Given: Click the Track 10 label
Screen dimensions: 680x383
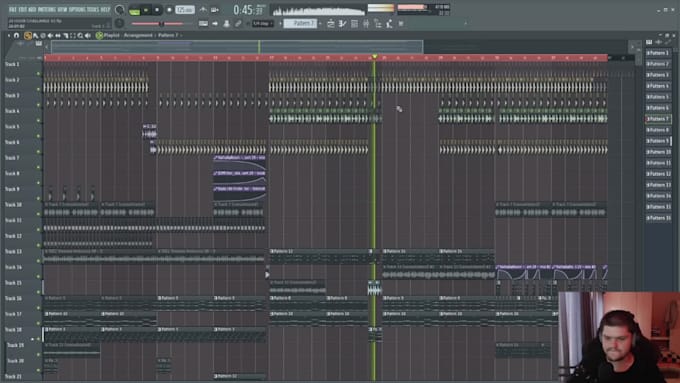Looking at the screenshot, I should [x=13, y=205].
